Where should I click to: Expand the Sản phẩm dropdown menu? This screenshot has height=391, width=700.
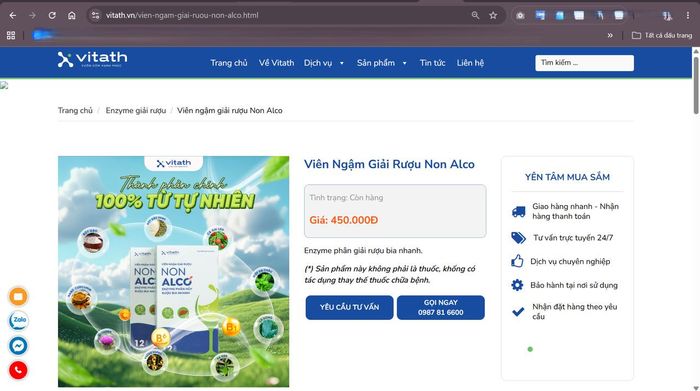(382, 63)
